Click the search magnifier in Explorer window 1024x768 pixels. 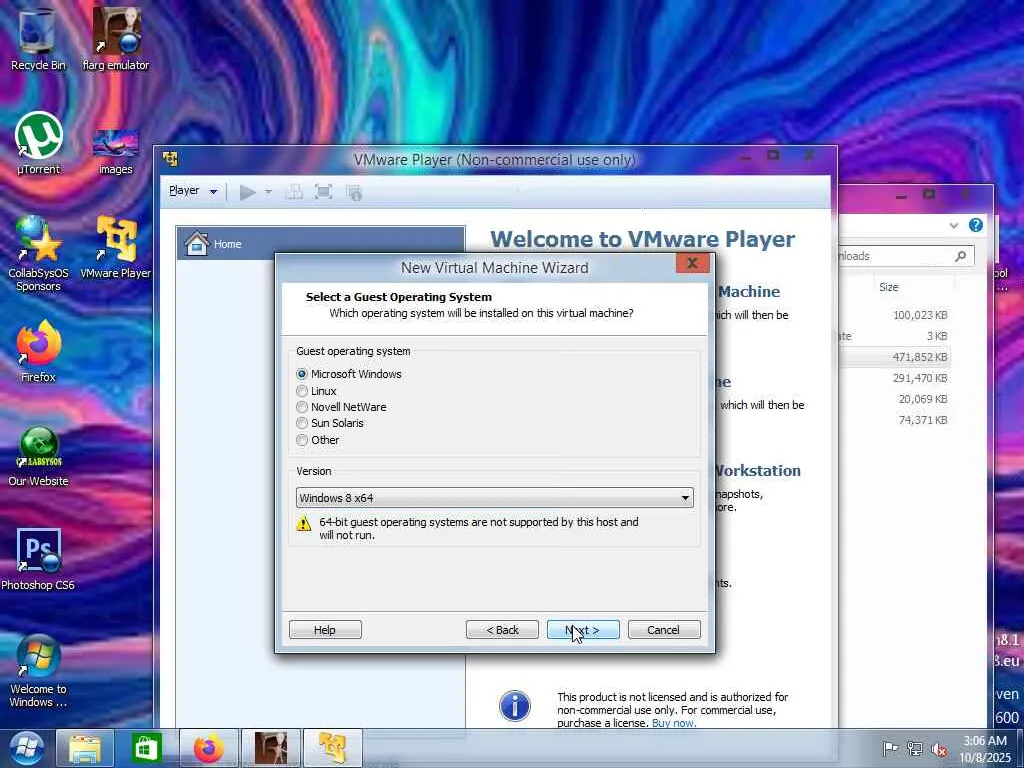pos(960,256)
